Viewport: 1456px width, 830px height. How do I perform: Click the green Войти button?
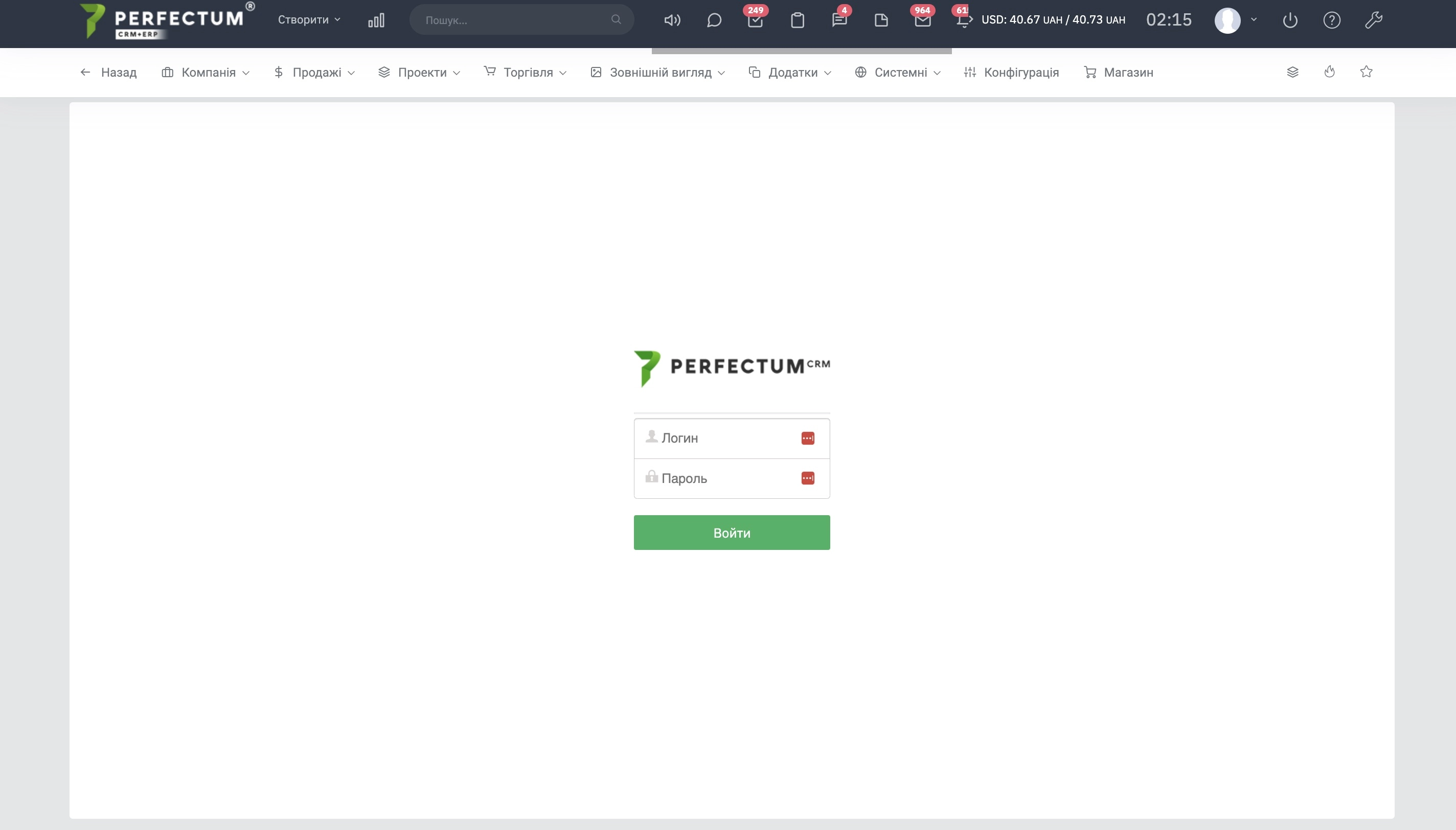coord(732,533)
